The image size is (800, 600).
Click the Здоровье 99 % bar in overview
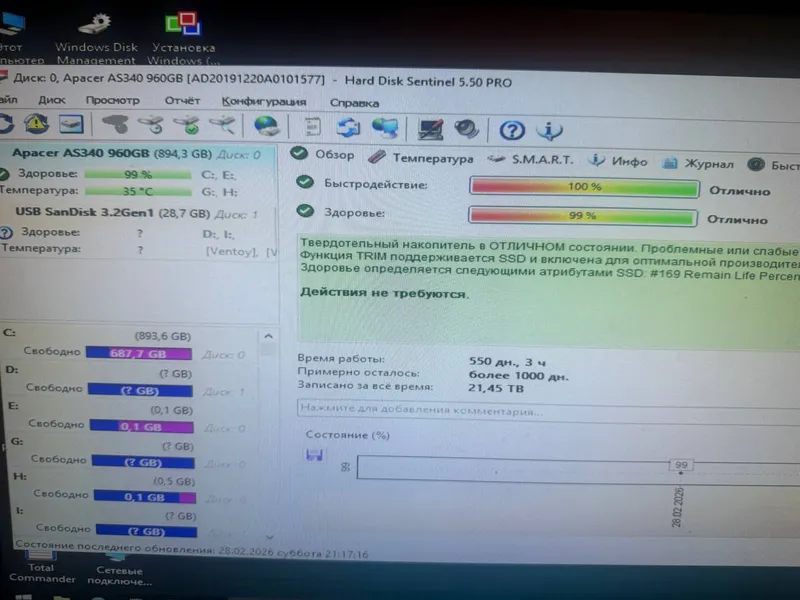pos(583,215)
